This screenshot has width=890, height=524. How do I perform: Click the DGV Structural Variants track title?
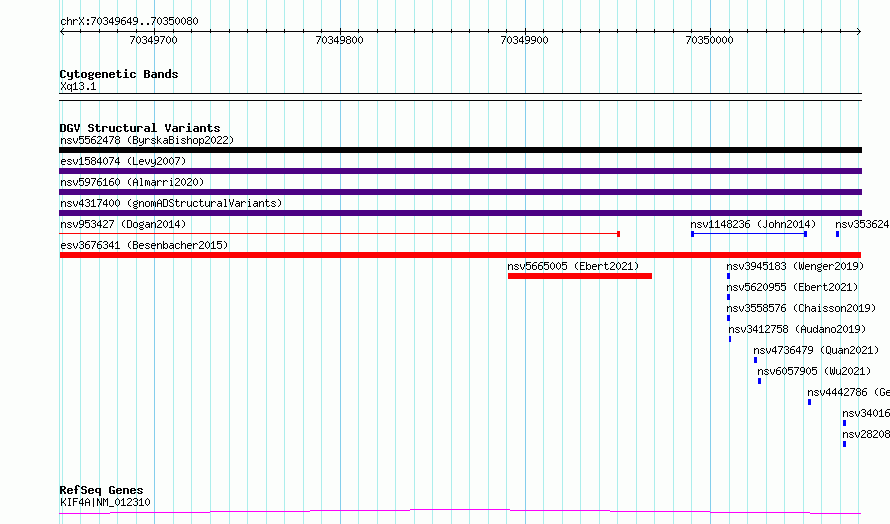point(140,128)
